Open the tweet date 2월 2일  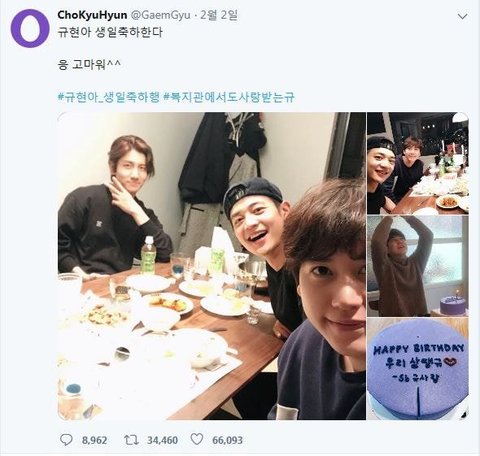tap(219, 15)
